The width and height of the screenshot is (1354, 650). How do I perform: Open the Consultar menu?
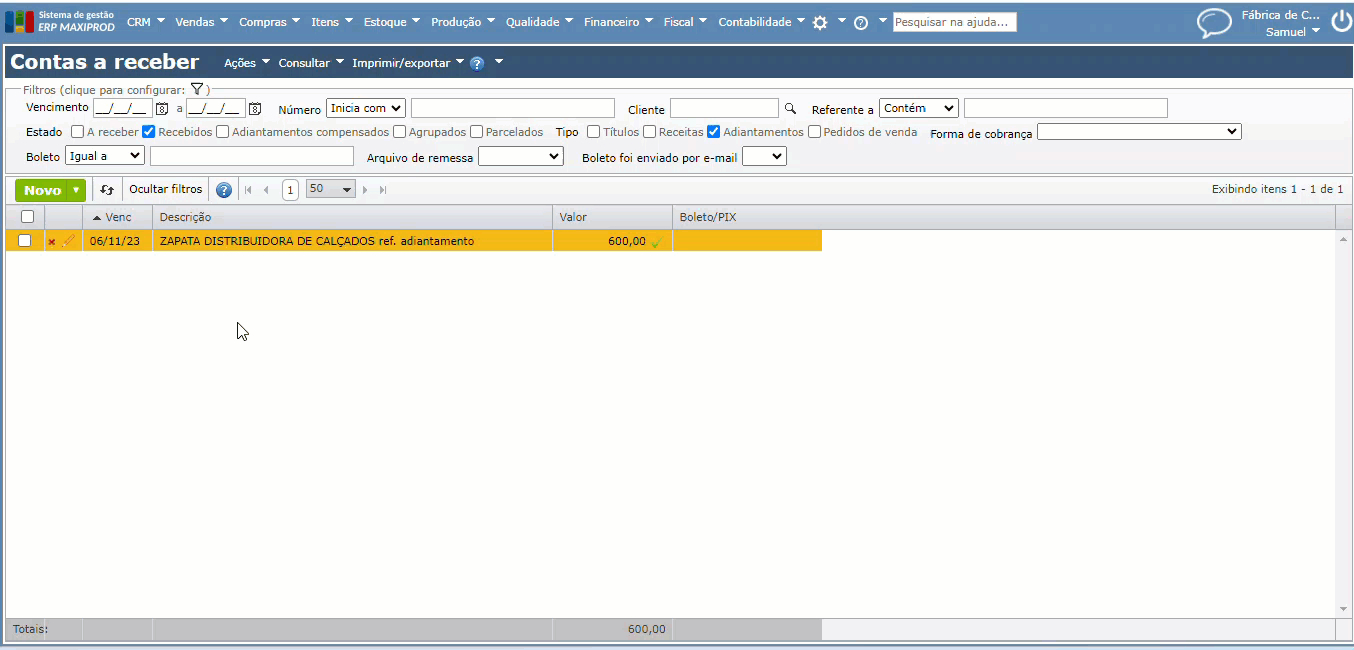click(312, 63)
